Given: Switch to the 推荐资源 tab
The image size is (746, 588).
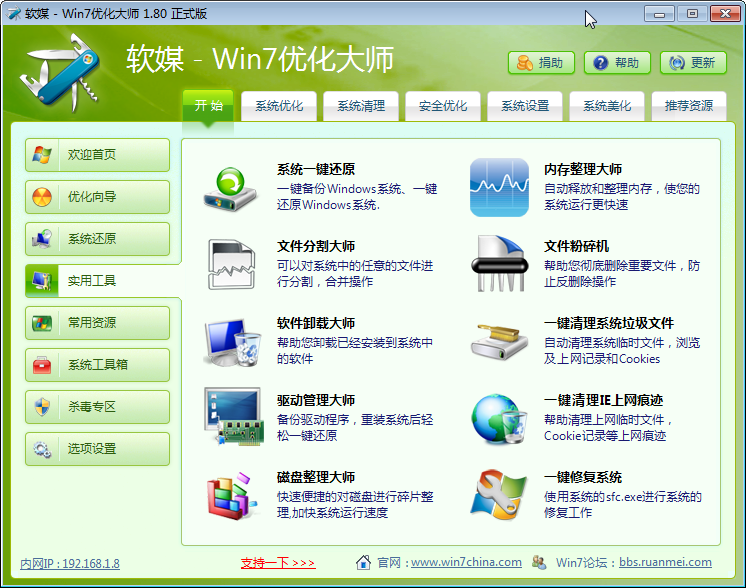Looking at the screenshot, I should pos(689,106).
